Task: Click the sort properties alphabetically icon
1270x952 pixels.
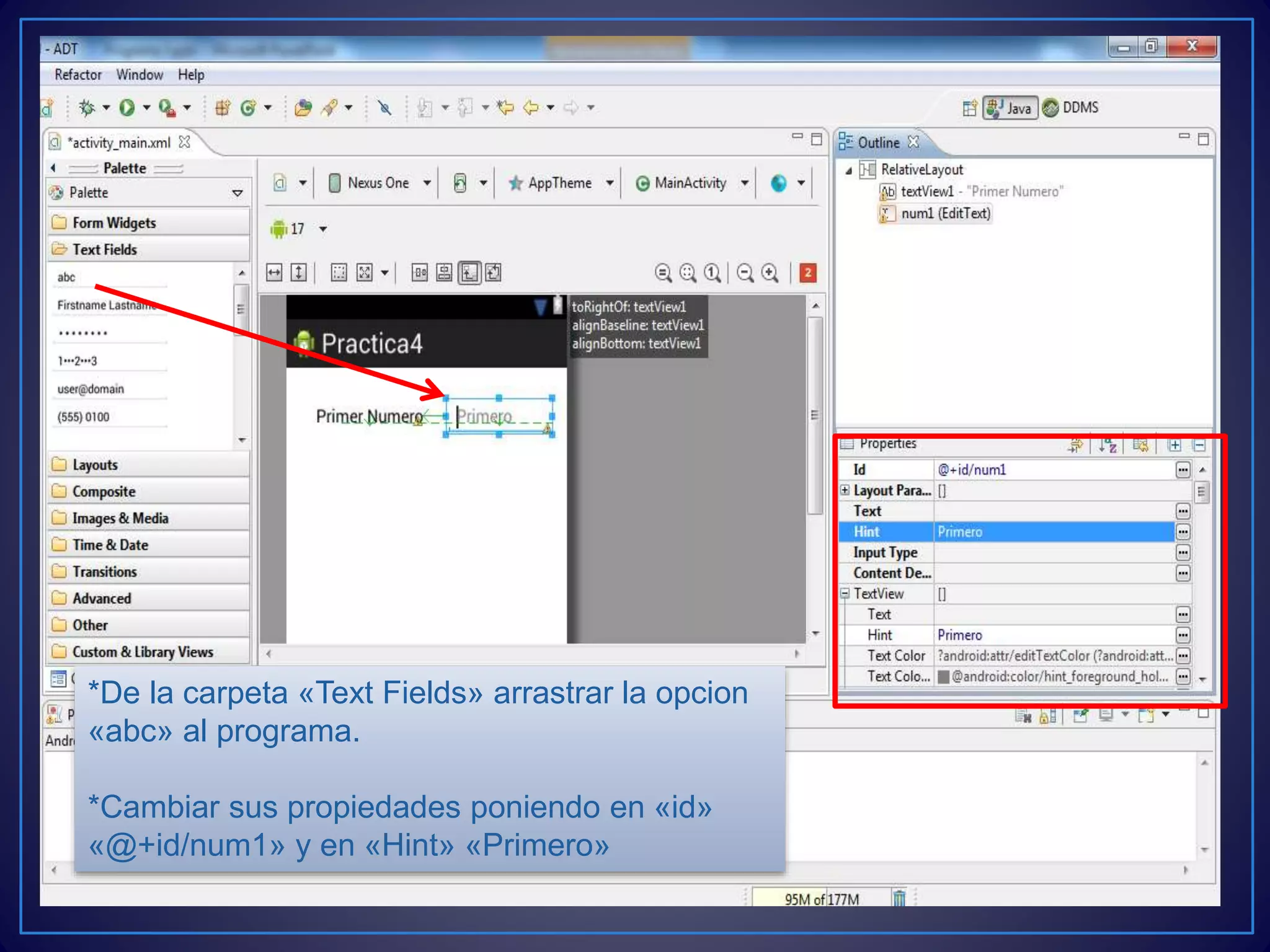Action: [1108, 445]
